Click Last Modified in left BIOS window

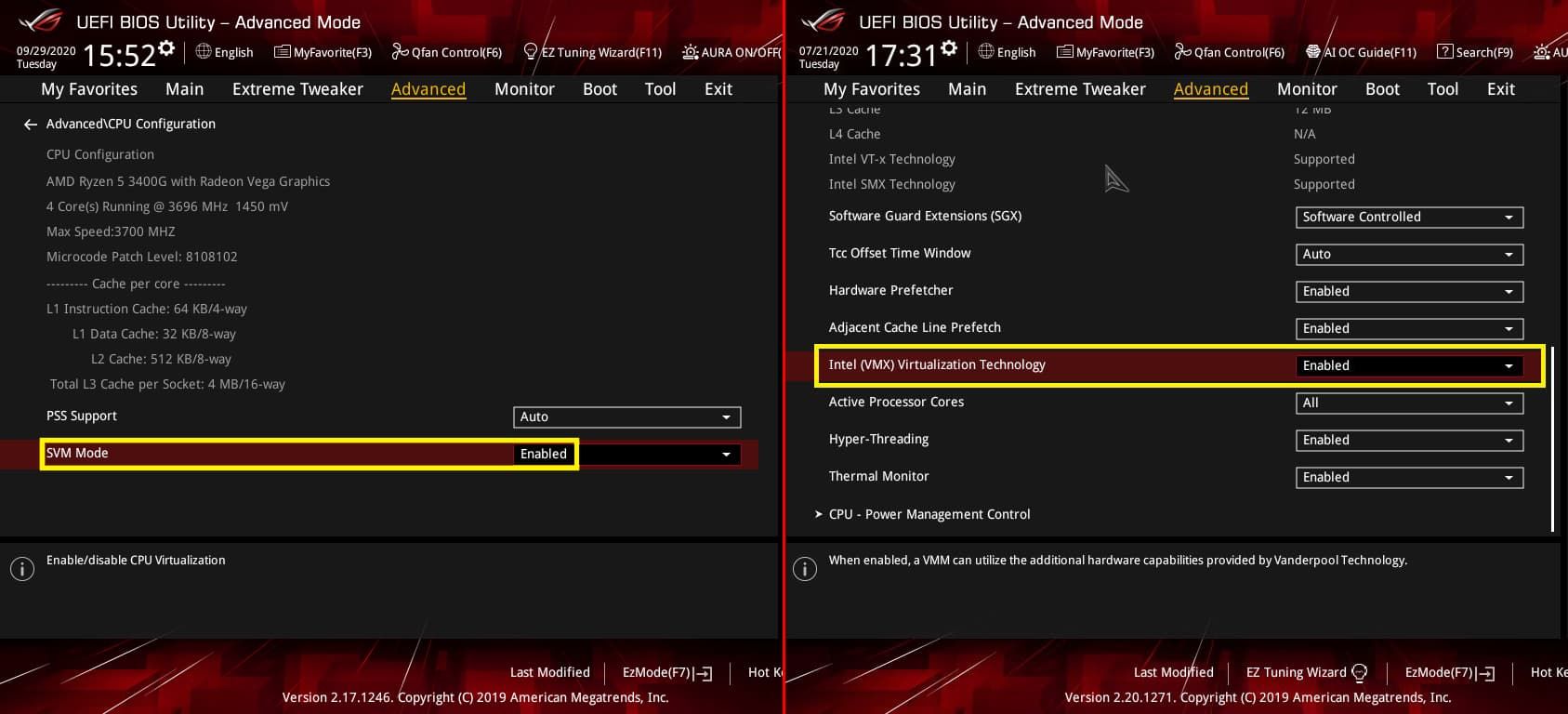point(550,672)
